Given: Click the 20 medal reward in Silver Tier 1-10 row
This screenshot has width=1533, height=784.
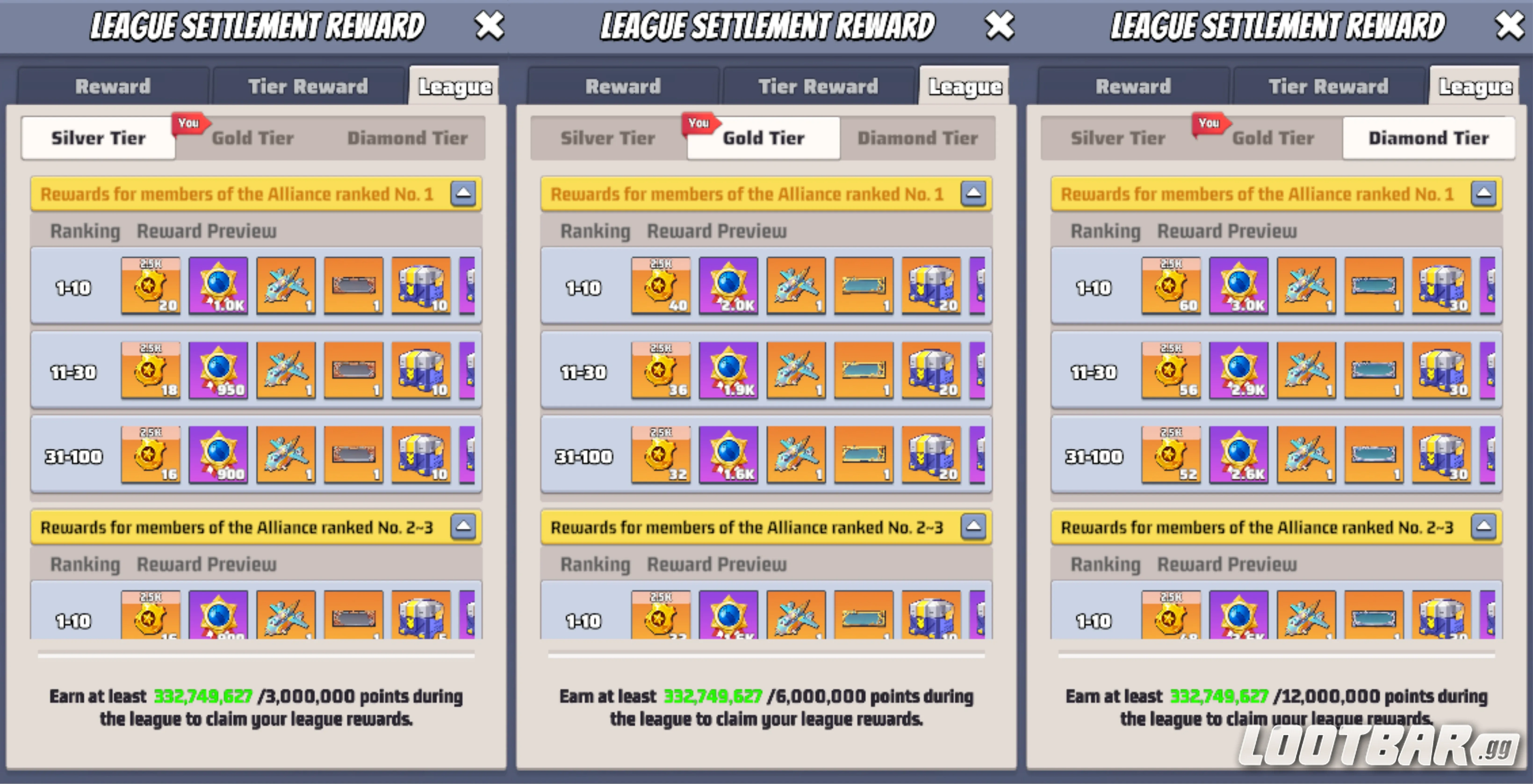Looking at the screenshot, I should point(151,285).
